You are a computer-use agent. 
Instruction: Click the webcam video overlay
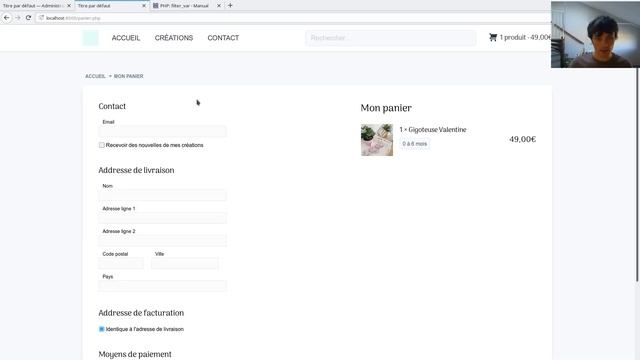pos(595,35)
